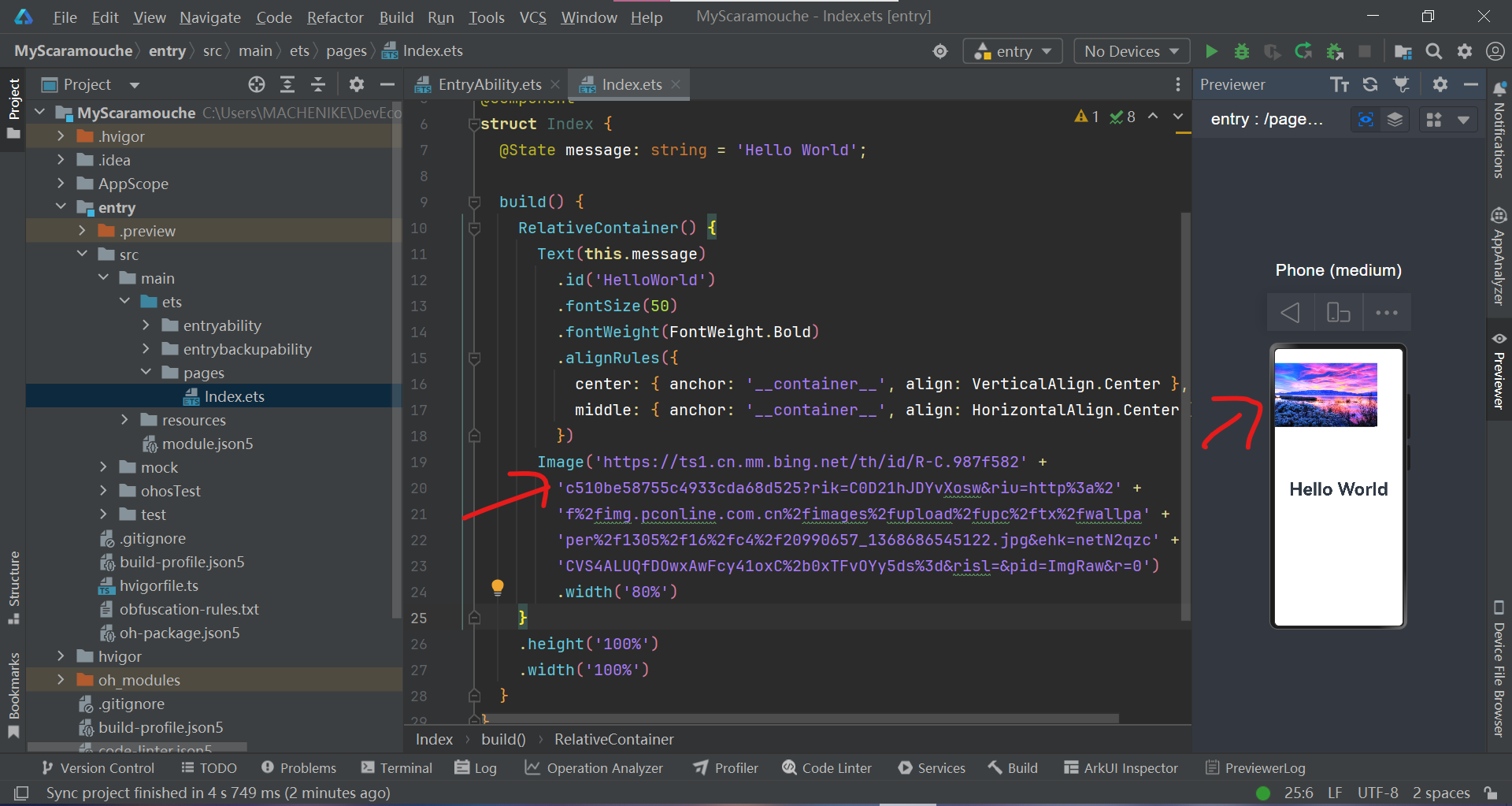Open the VCS menu
This screenshot has height=806, width=1512.
[x=532, y=17]
